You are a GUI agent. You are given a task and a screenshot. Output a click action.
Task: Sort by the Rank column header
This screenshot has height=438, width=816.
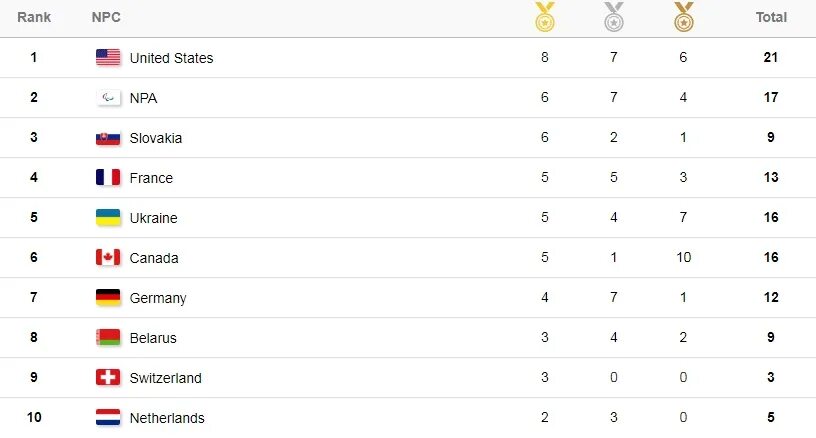click(x=34, y=17)
